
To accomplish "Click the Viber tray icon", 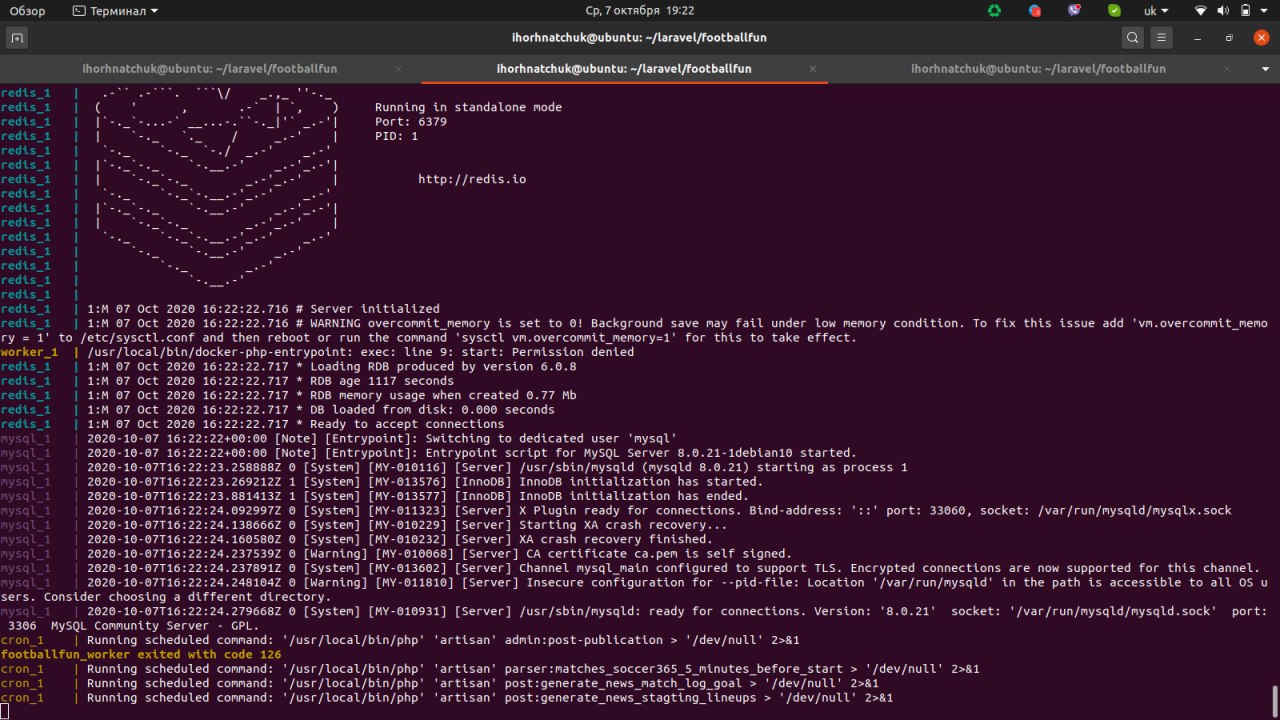I will click(x=1074, y=11).
